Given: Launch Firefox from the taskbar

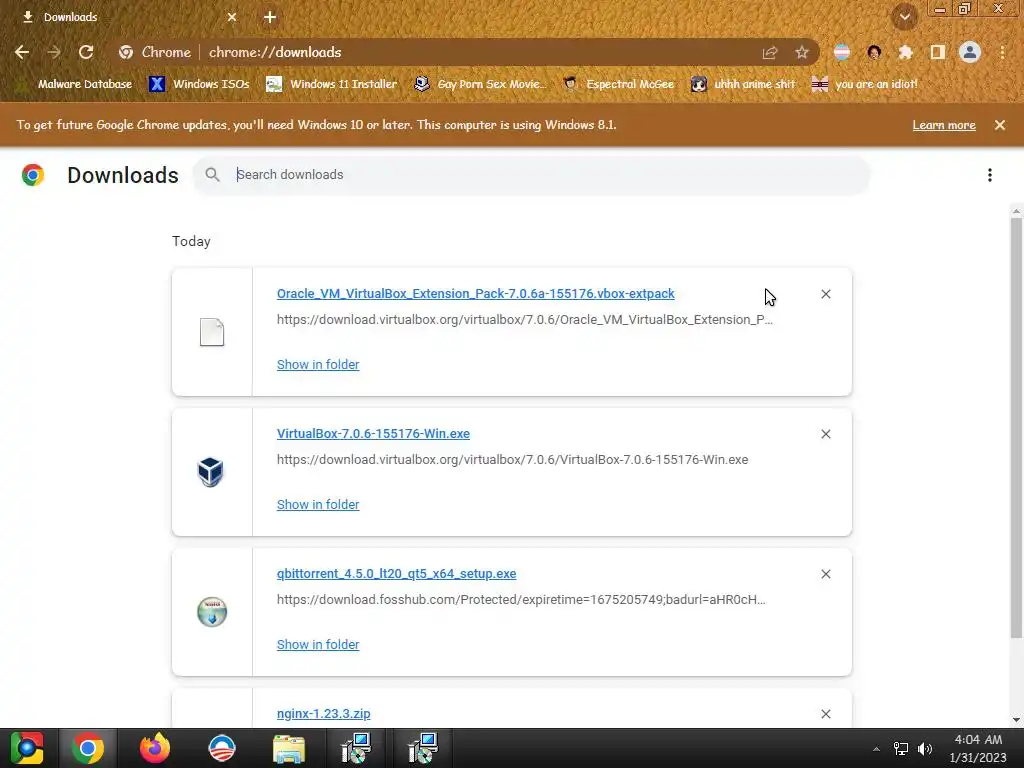Looking at the screenshot, I should click(x=155, y=748).
